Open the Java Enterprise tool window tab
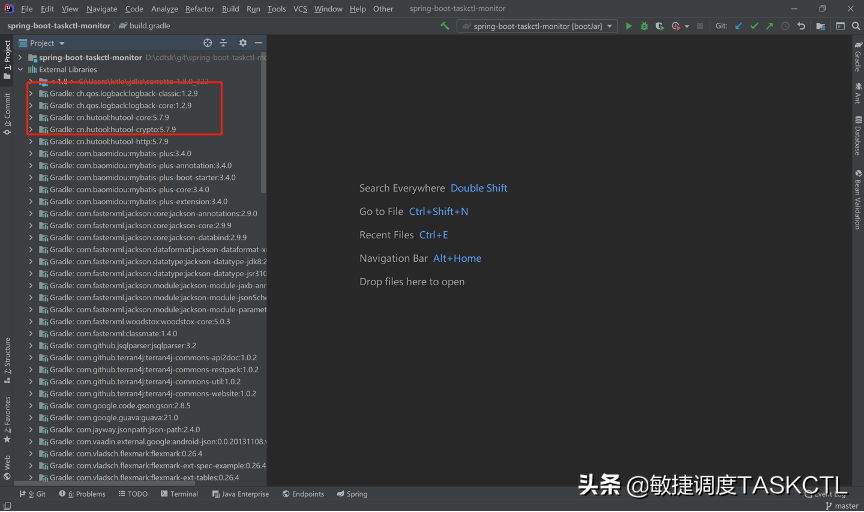This screenshot has height=512, width=864. 240,494
